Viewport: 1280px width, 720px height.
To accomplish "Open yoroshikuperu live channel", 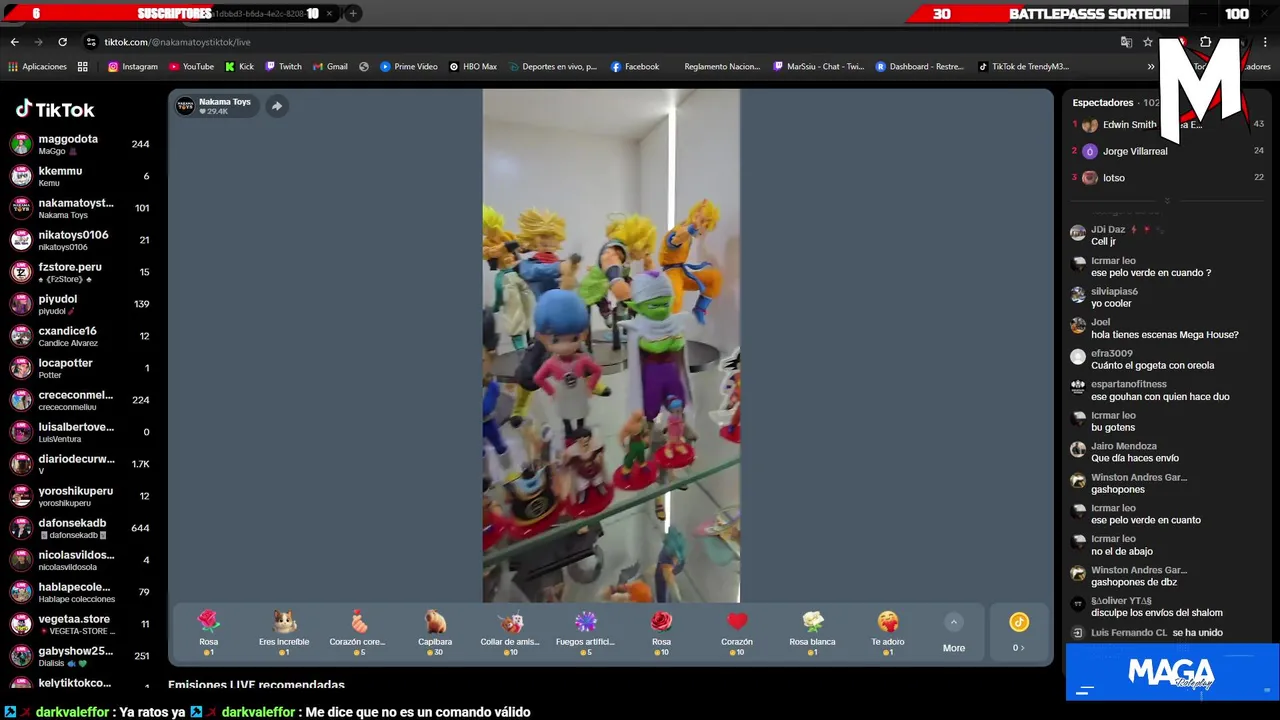I will [80, 496].
